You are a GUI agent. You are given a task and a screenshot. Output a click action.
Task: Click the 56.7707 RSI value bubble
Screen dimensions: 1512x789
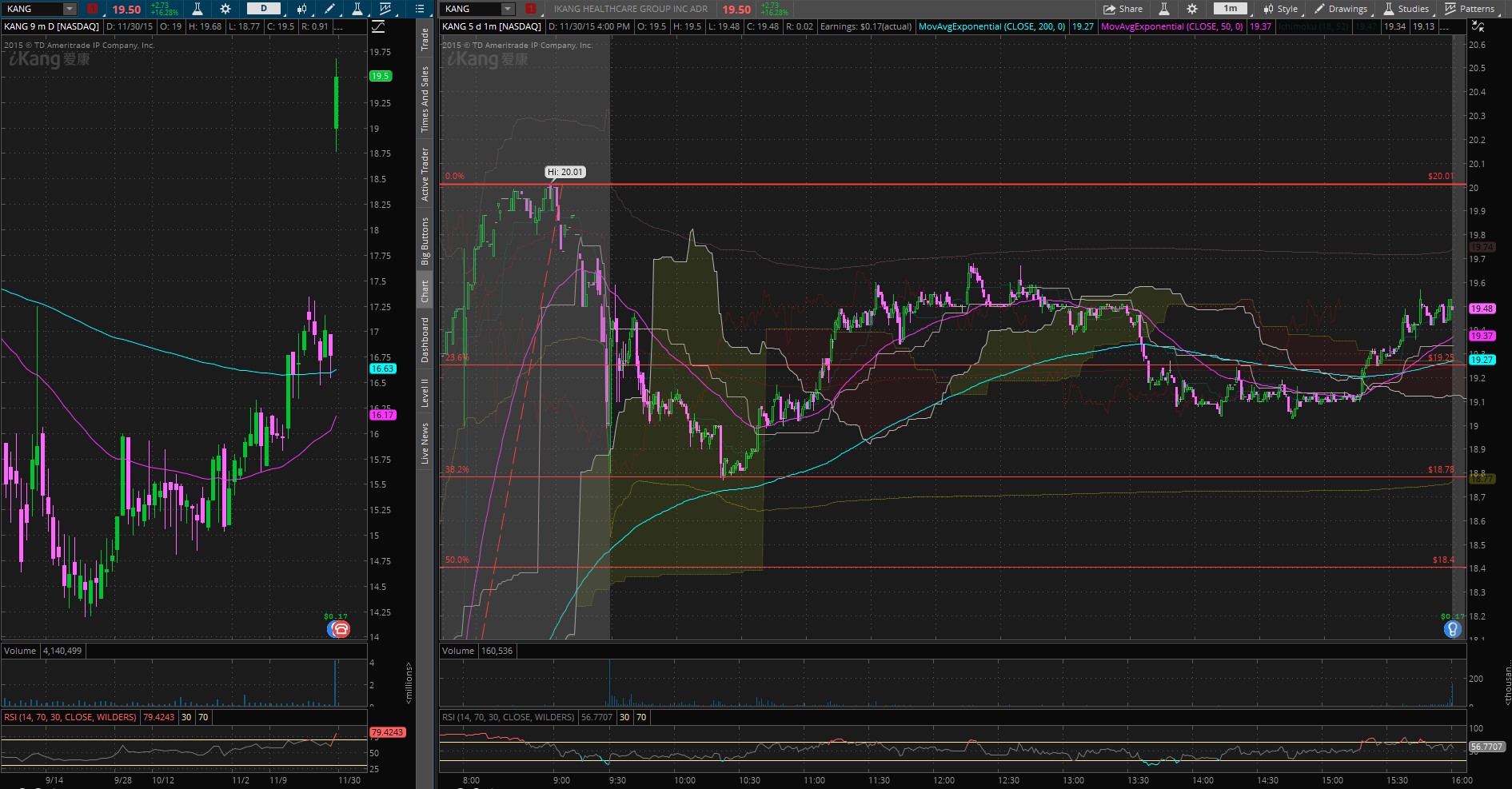(x=1486, y=747)
